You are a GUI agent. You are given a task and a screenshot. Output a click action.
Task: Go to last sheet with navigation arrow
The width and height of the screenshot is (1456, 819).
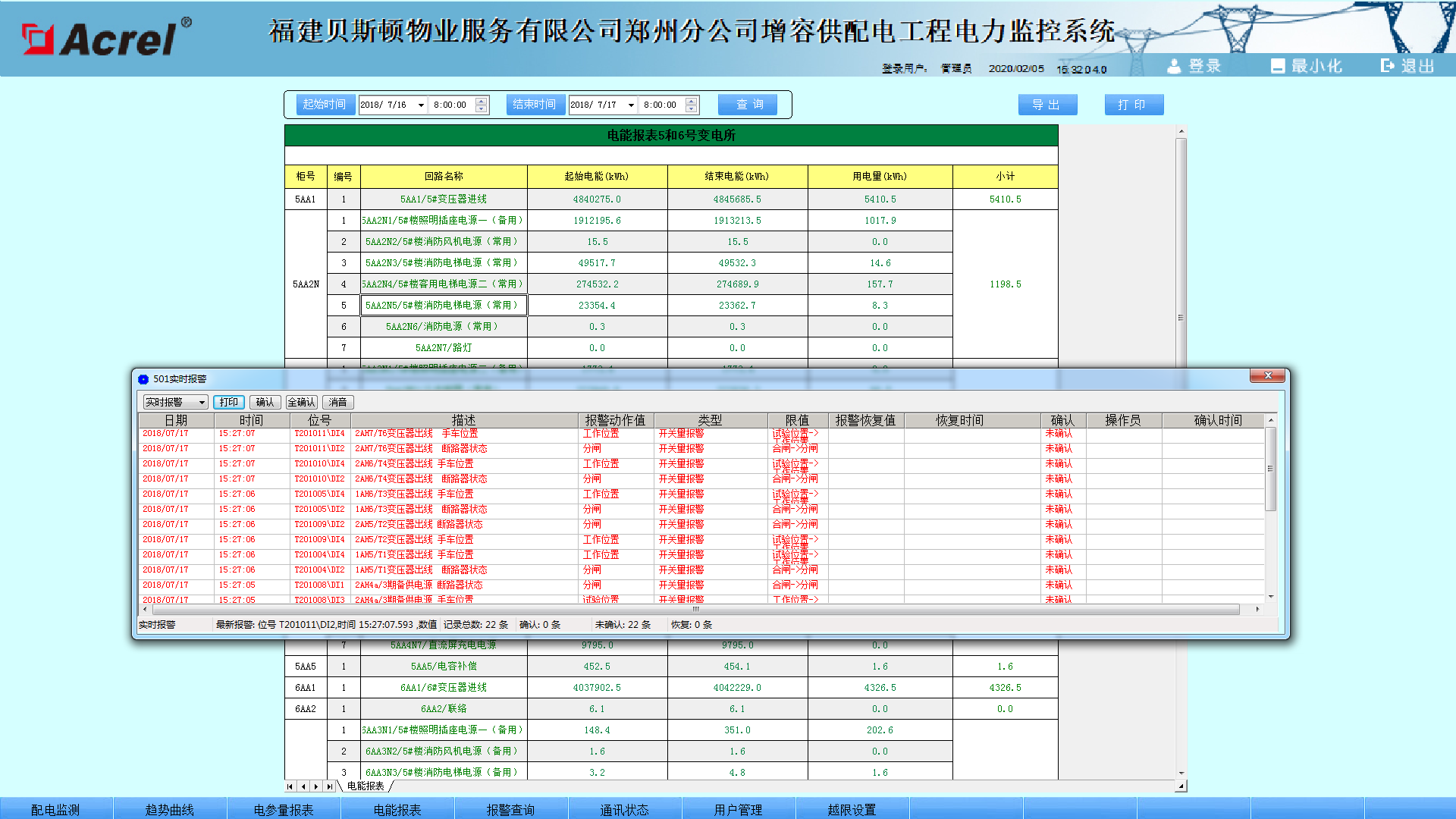click(329, 786)
